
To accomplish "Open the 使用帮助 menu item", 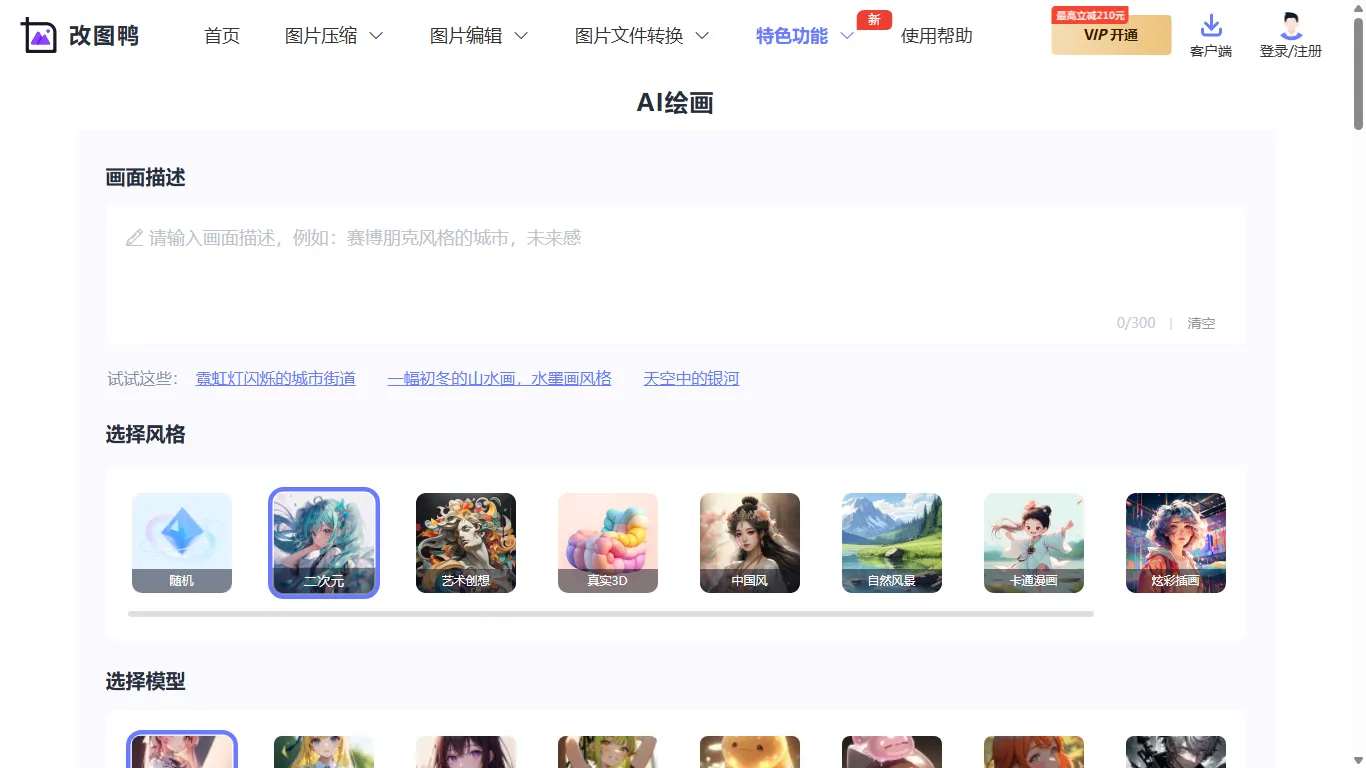I will click(936, 35).
